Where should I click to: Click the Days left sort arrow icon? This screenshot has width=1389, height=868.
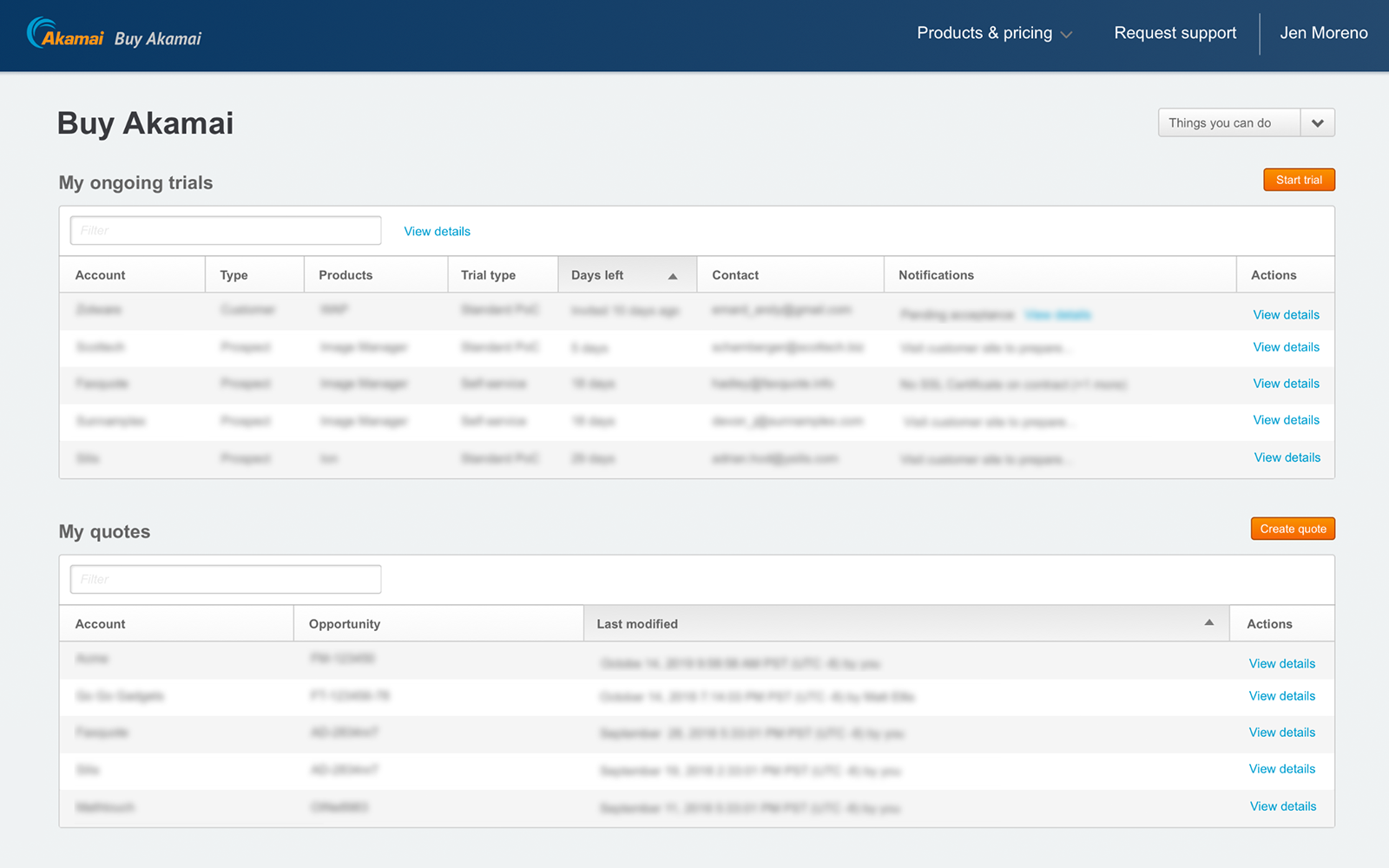[673, 276]
